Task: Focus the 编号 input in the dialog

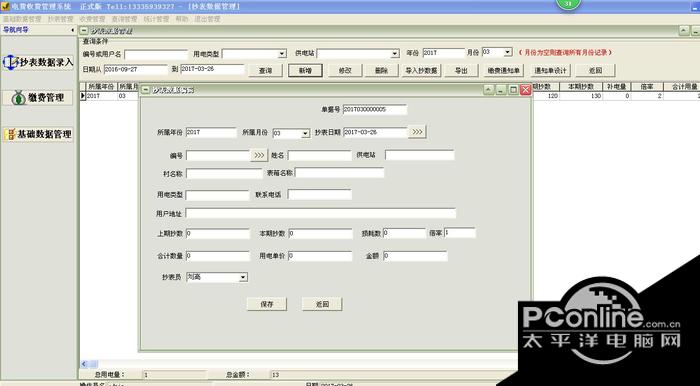Action: [218, 156]
